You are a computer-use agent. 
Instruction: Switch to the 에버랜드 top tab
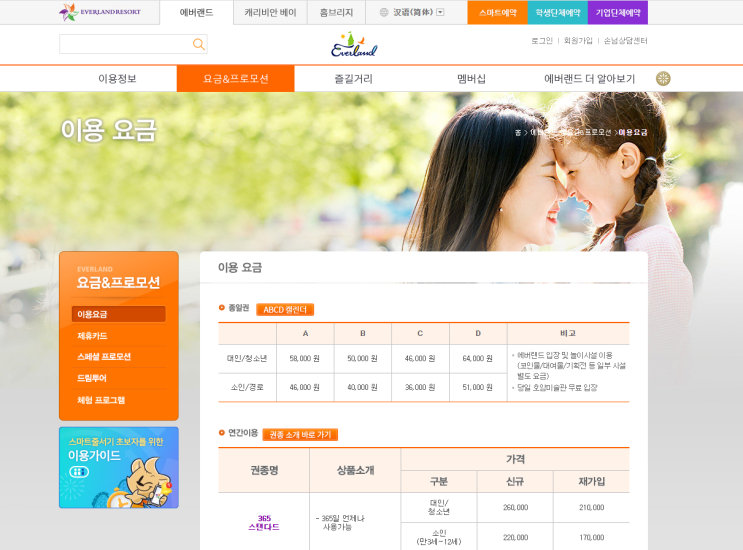[196, 12]
